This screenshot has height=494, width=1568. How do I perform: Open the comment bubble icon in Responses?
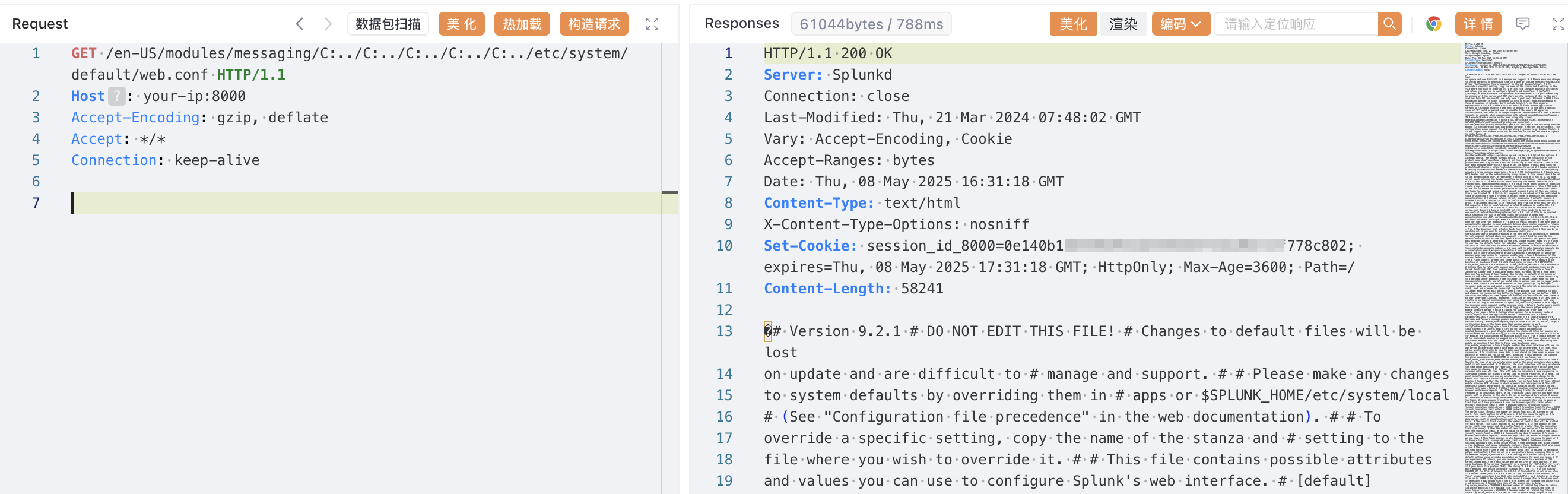pyautogui.click(x=1522, y=24)
